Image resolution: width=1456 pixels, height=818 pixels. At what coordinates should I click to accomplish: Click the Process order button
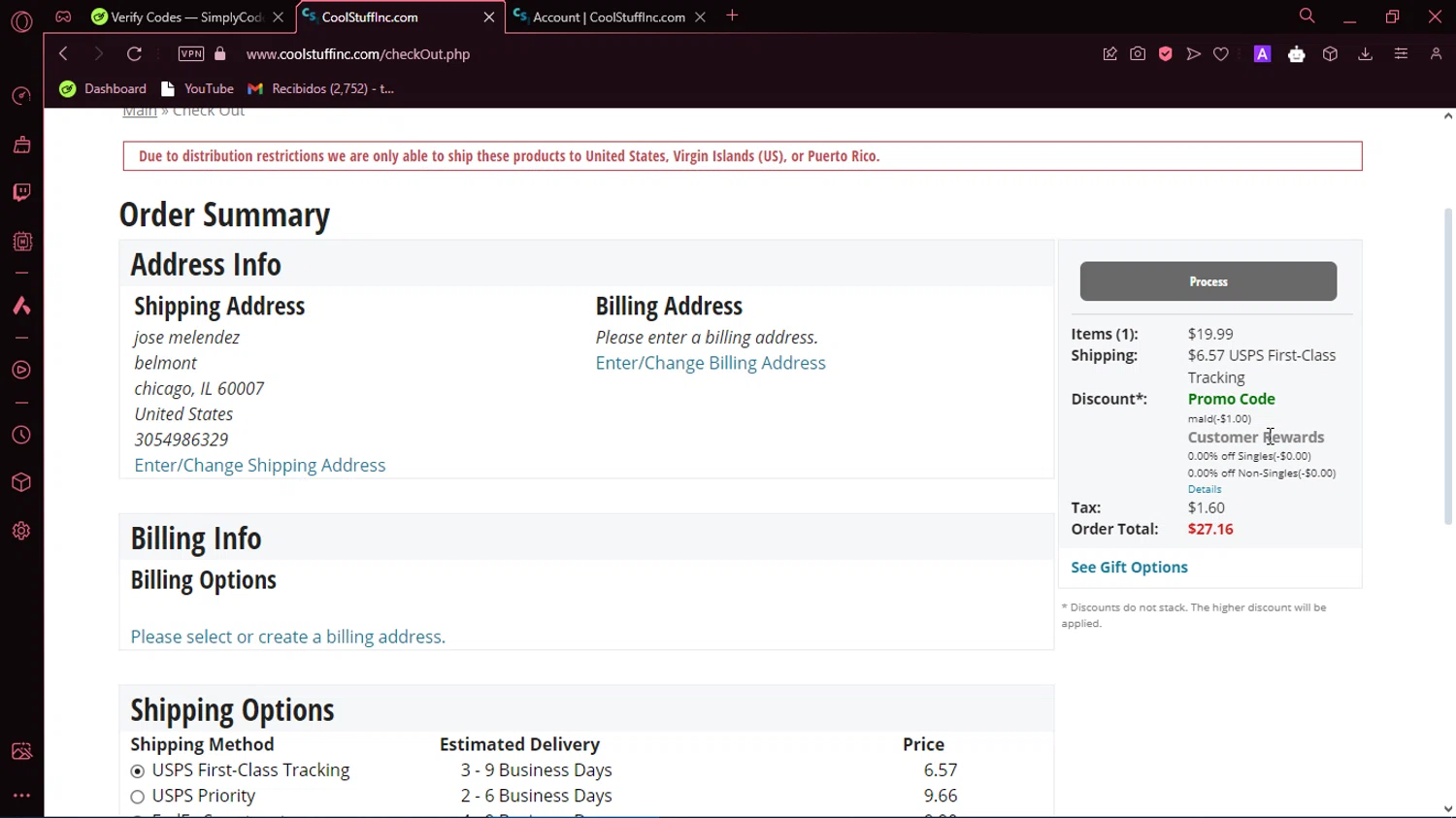point(1208,281)
